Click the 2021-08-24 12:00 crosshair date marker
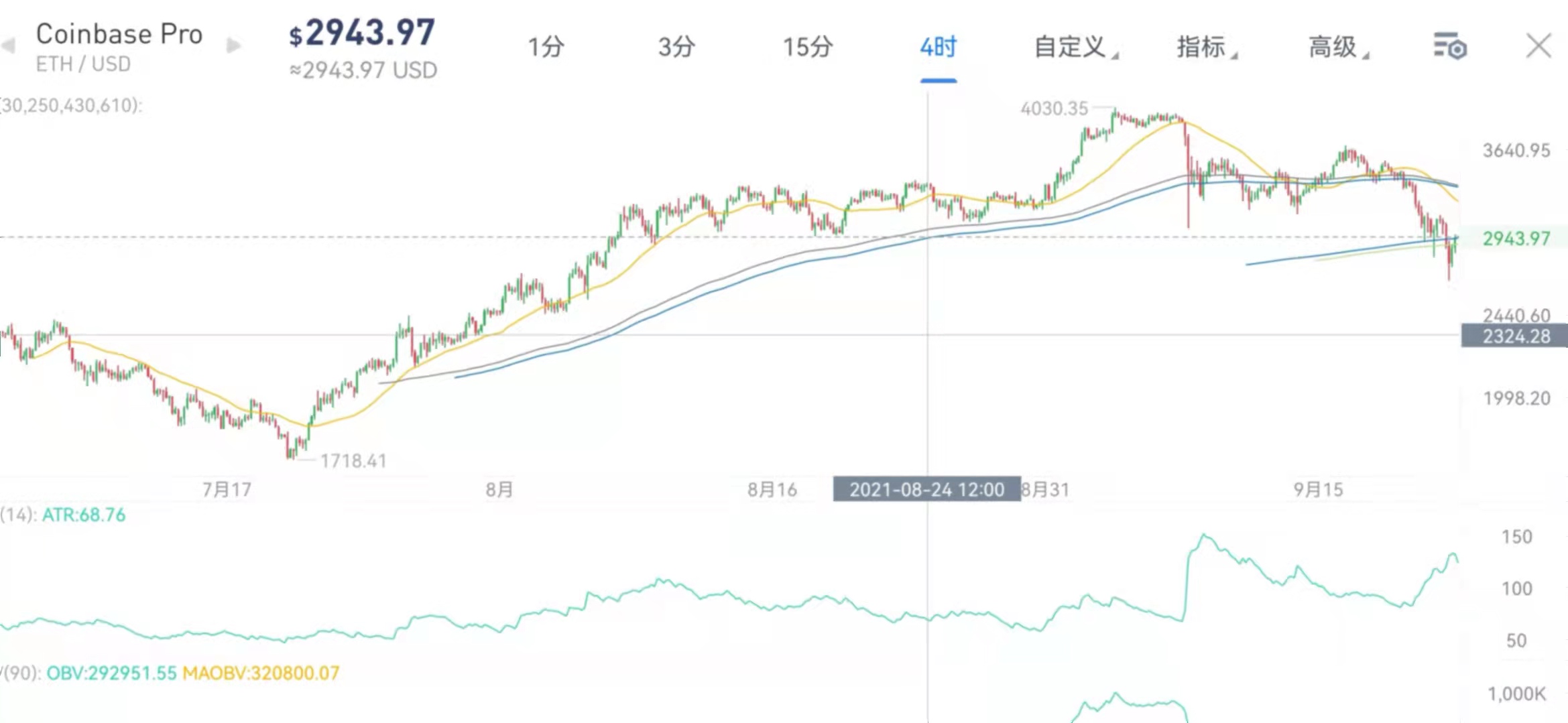Screen dimensions: 1568x723 click(x=926, y=489)
